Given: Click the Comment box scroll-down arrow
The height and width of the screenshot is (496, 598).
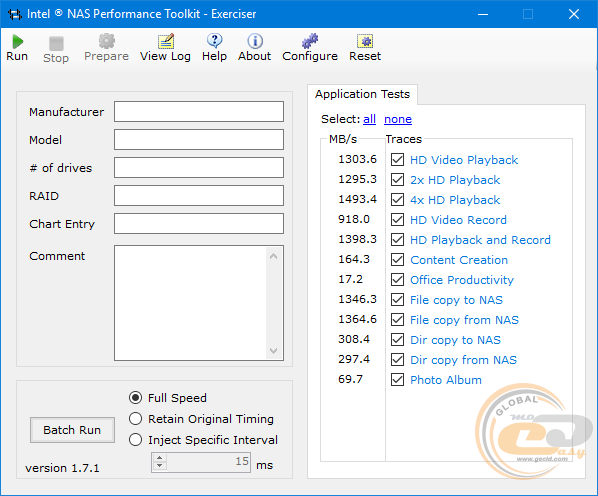Looking at the screenshot, I should pos(273,350).
